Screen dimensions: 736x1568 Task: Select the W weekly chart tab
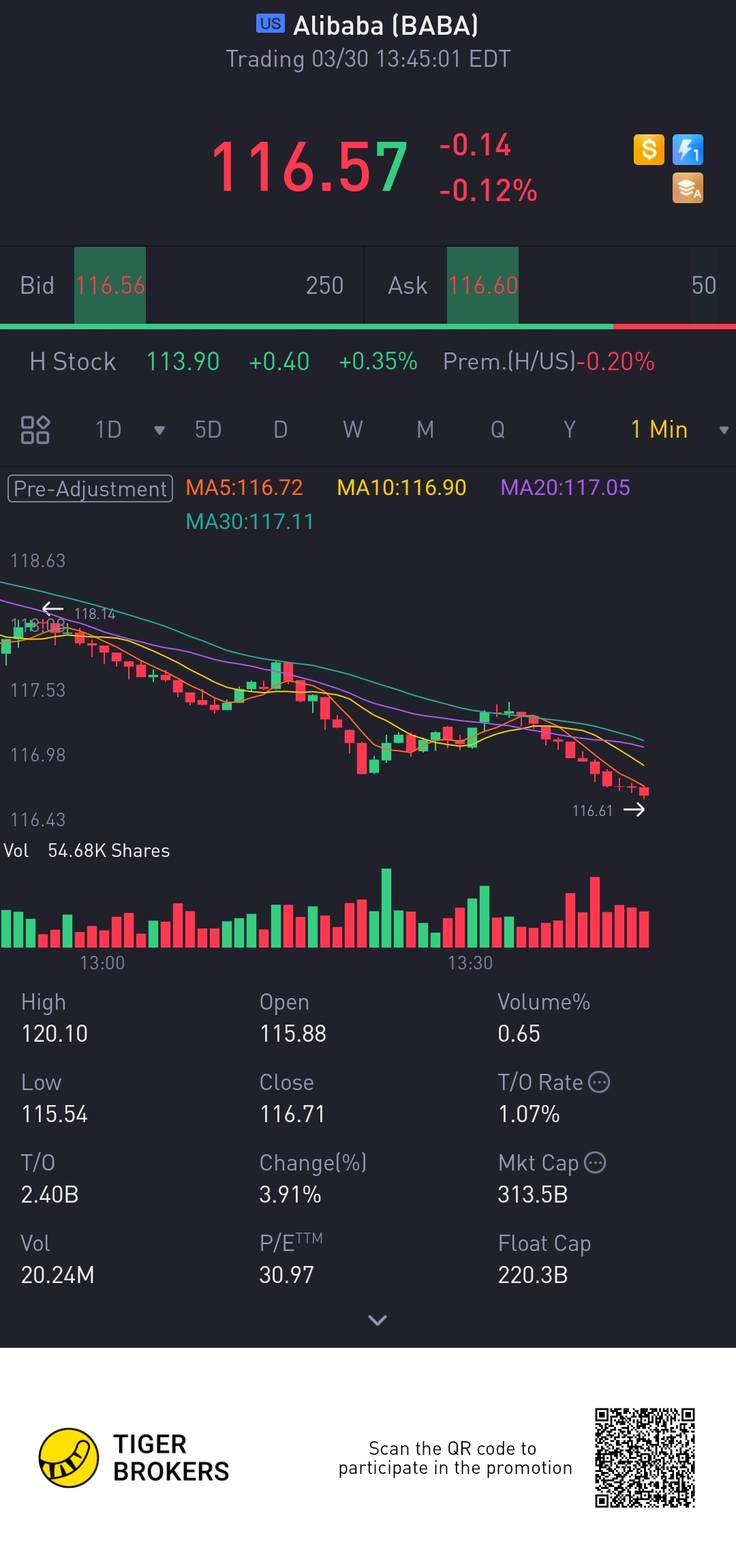[x=352, y=429]
